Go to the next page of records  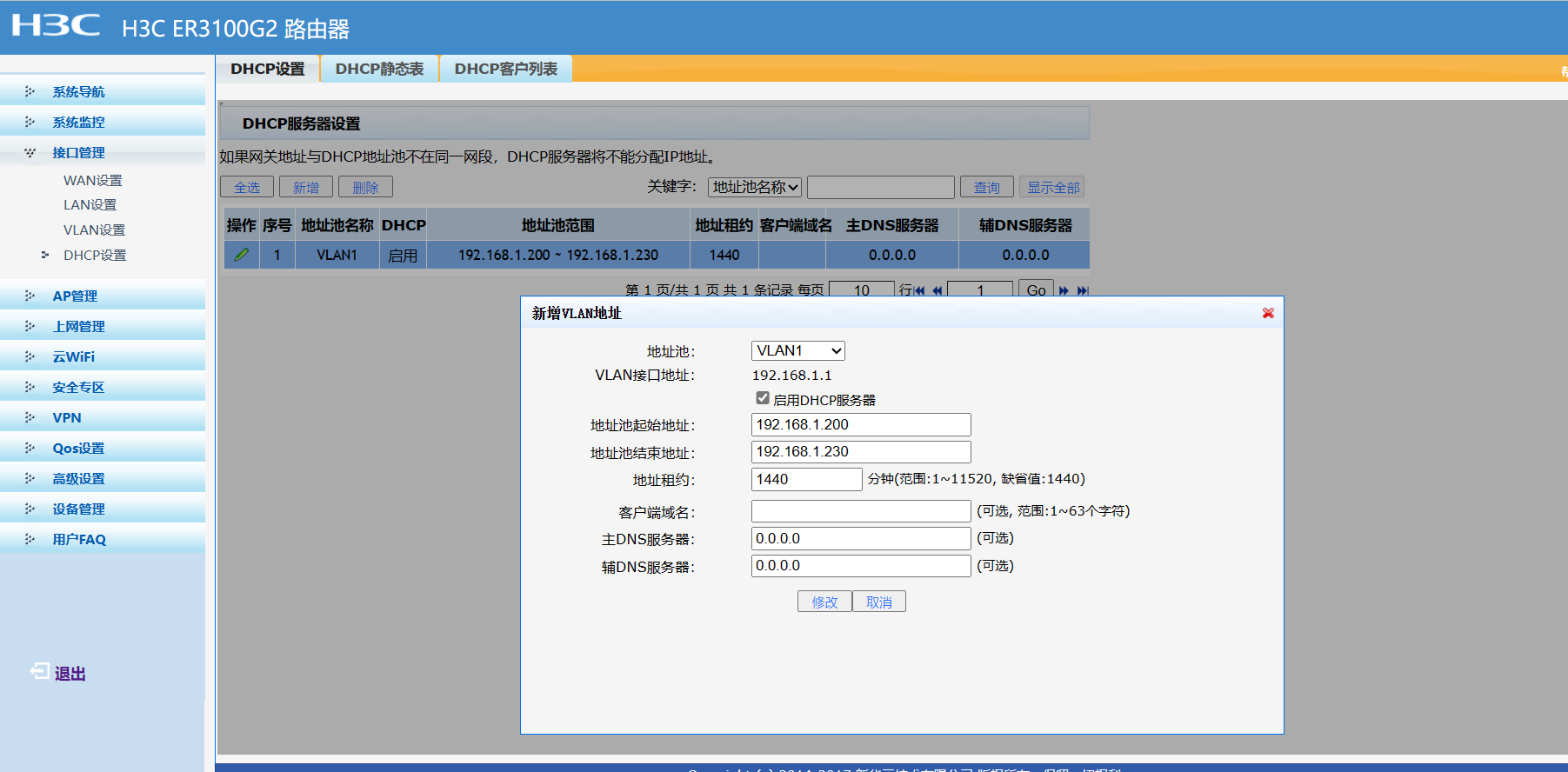(x=1064, y=290)
